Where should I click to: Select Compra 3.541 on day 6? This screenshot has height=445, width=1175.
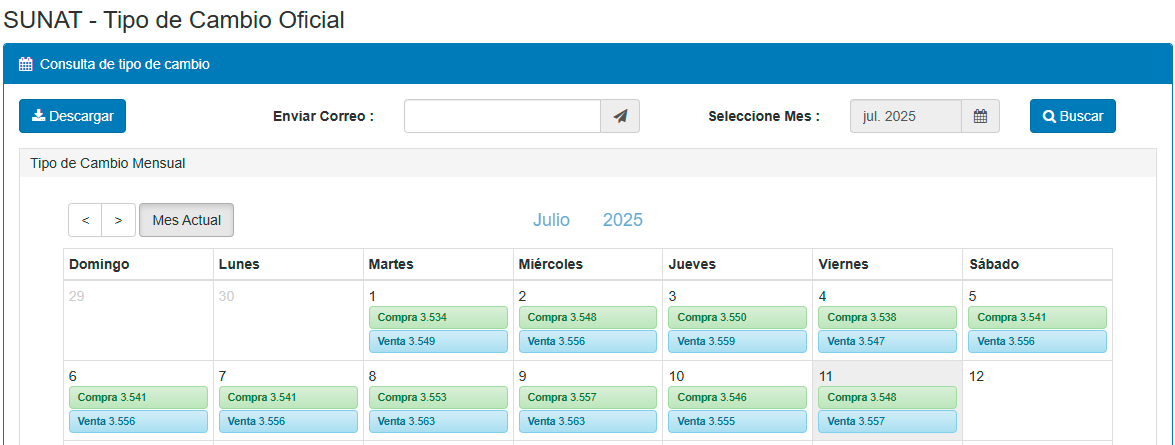(x=138, y=398)
